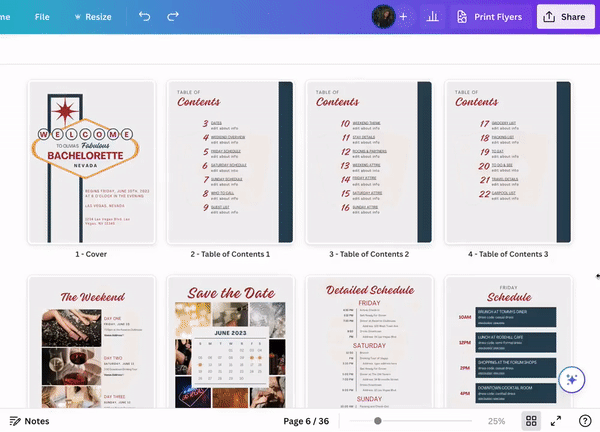Open the help question mark icon
The width and height of the screenshot is (600, 432).
click(x=585, y=421)
